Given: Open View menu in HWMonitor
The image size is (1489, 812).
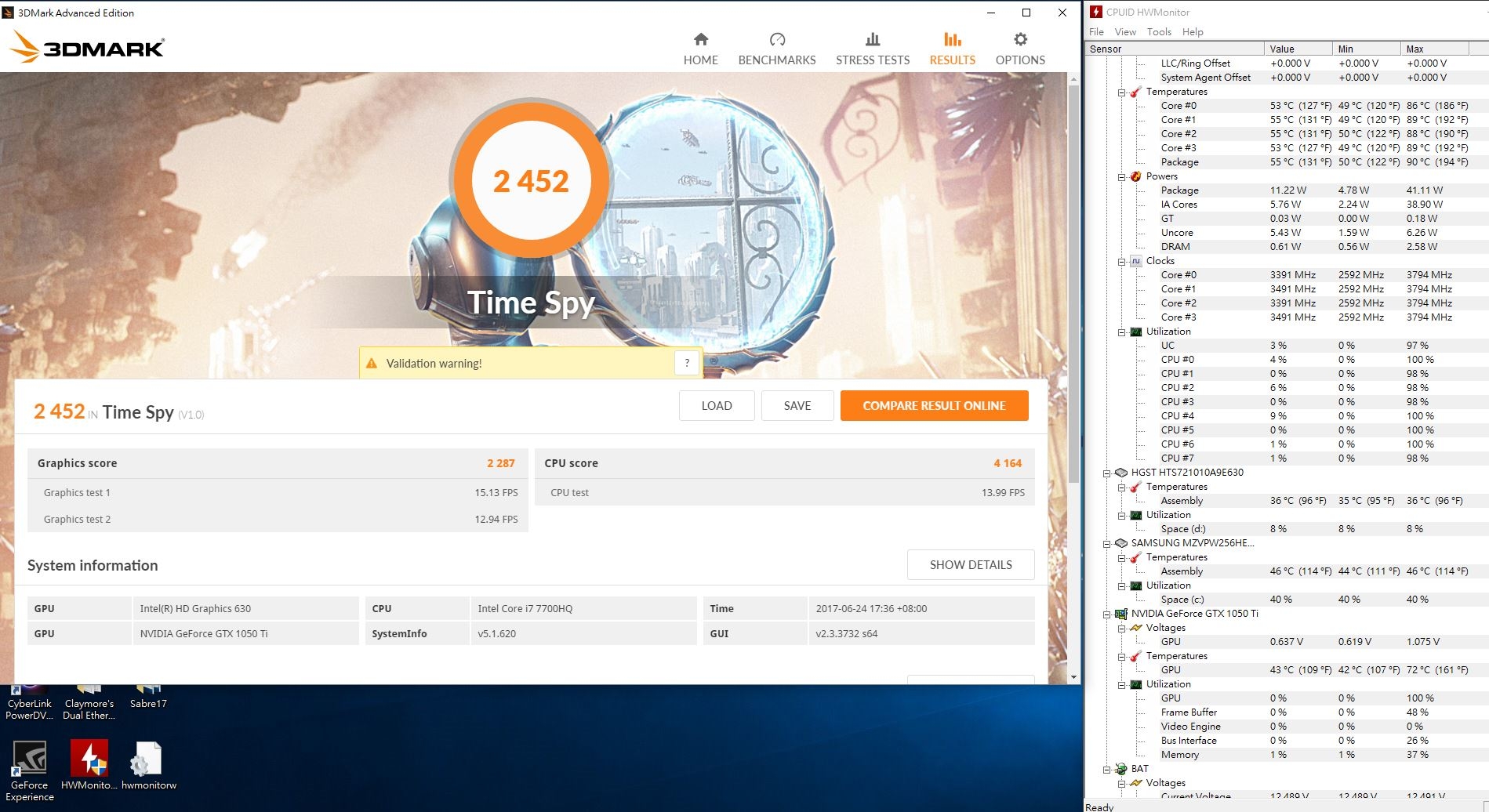Looking at the screenshot, I should (x=1125, y=31).
